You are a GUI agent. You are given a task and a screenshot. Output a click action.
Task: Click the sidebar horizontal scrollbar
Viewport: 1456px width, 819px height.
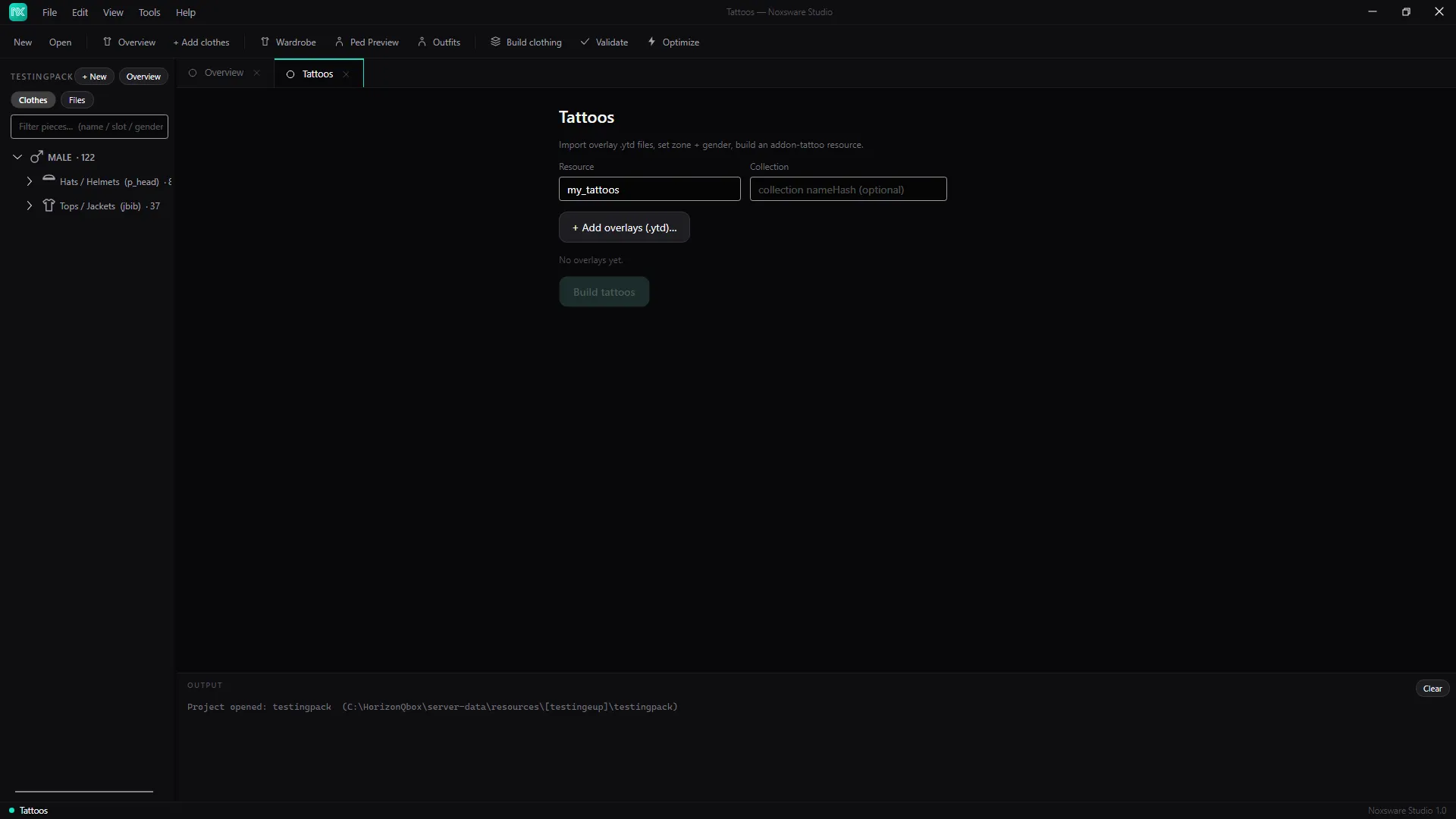click(84, 791)
